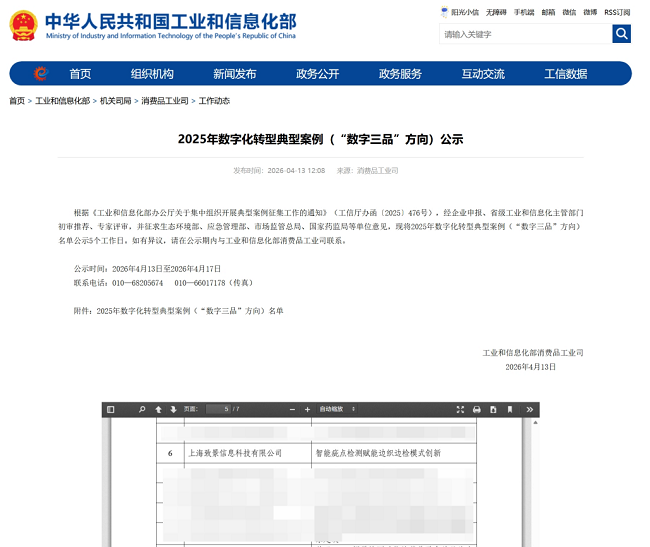This screenshot has width=650, height=547.
Task: Click 首页 in the breadcrumb
Action: 17,101
